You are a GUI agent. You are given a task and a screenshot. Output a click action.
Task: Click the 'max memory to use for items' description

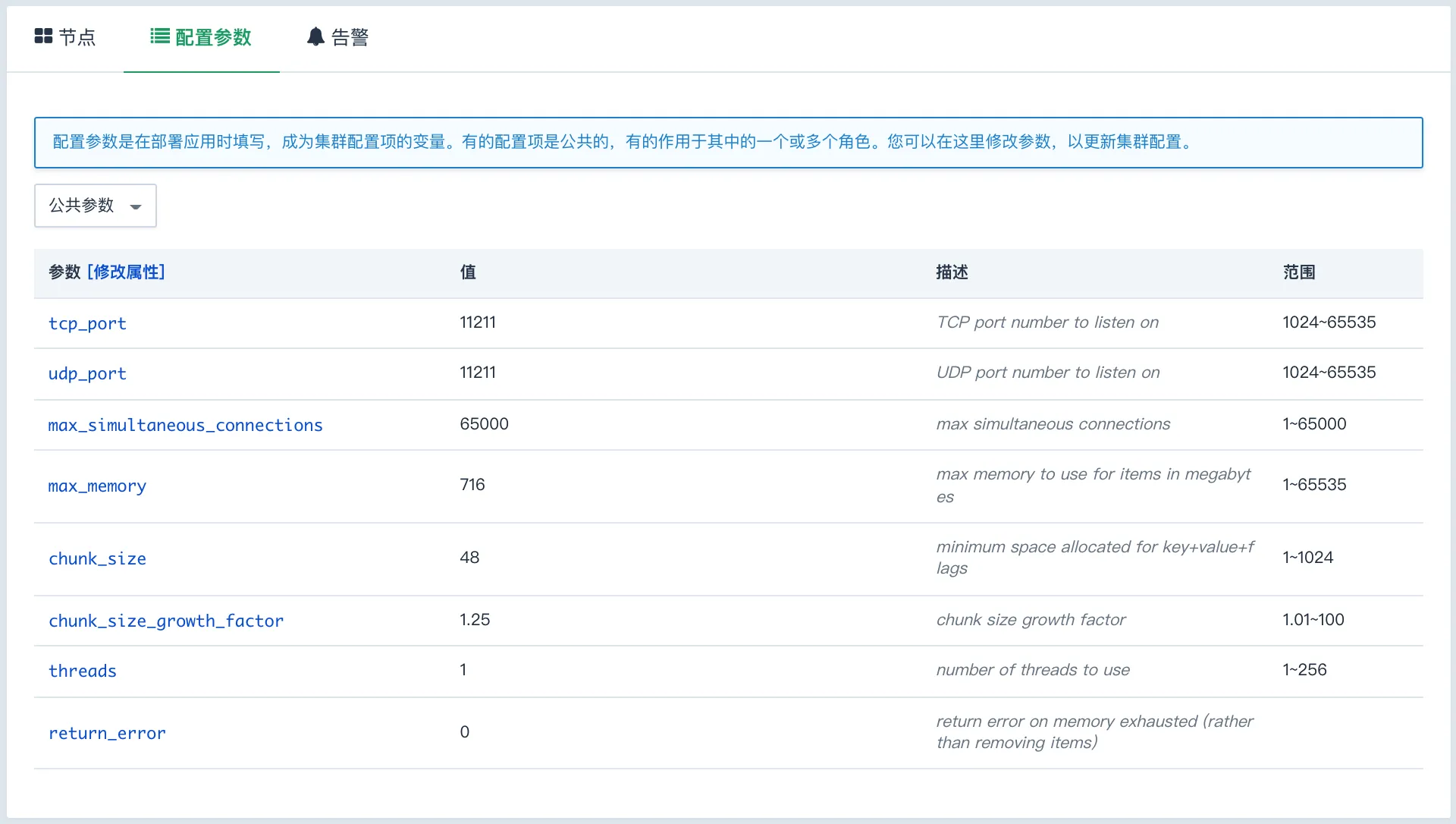coord(1093,485)
